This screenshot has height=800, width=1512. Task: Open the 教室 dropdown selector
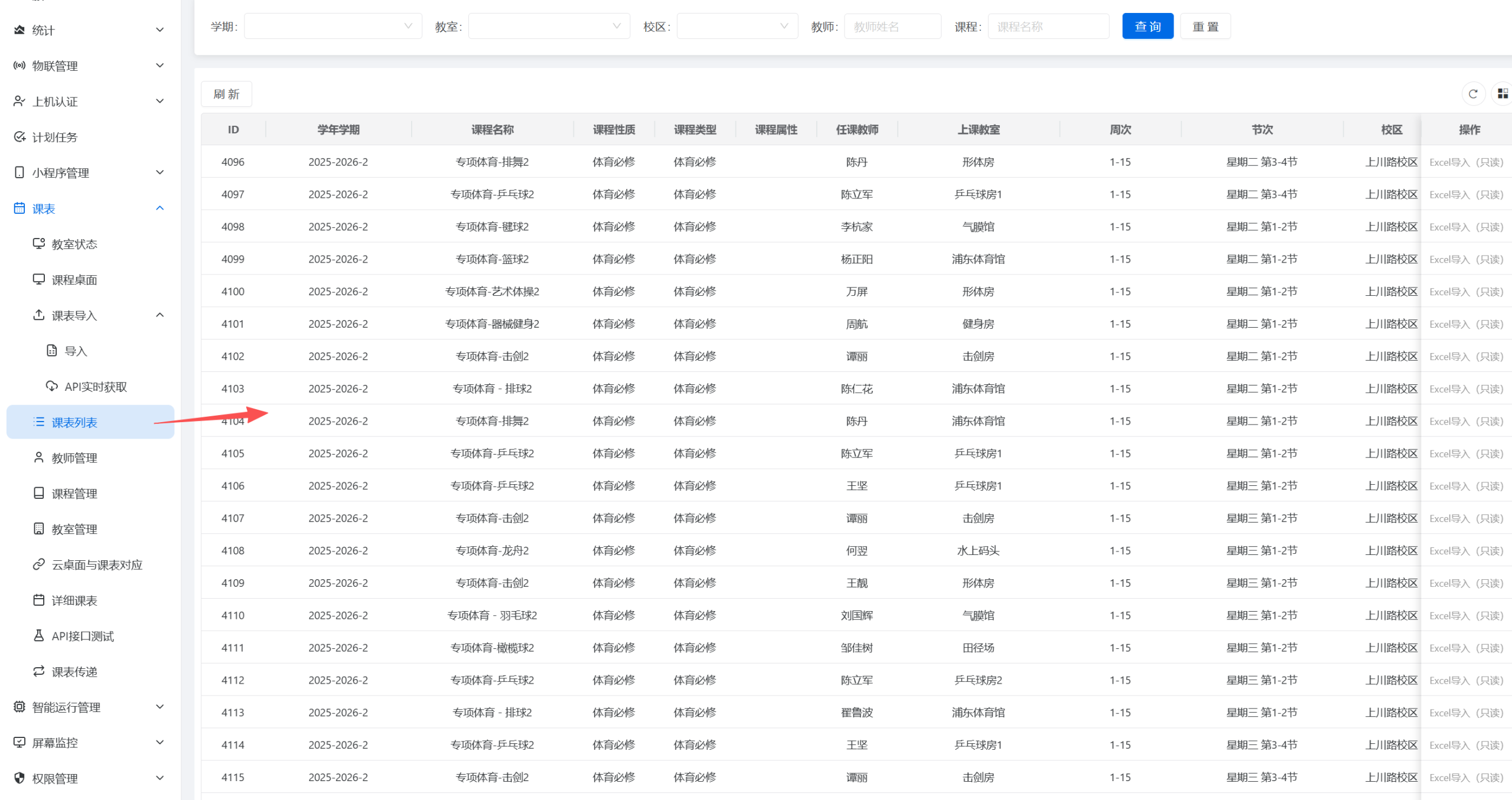click(x=548, y=27)
